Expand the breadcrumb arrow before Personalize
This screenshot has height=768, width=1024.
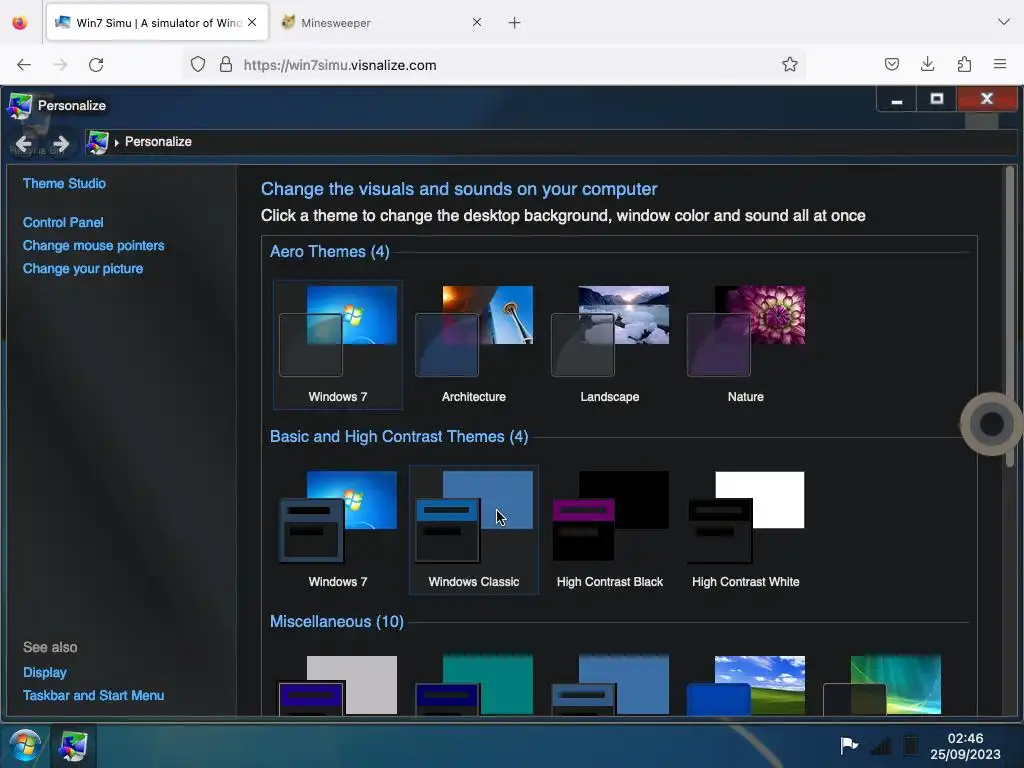pyautogui.click(x=116, y=142)
